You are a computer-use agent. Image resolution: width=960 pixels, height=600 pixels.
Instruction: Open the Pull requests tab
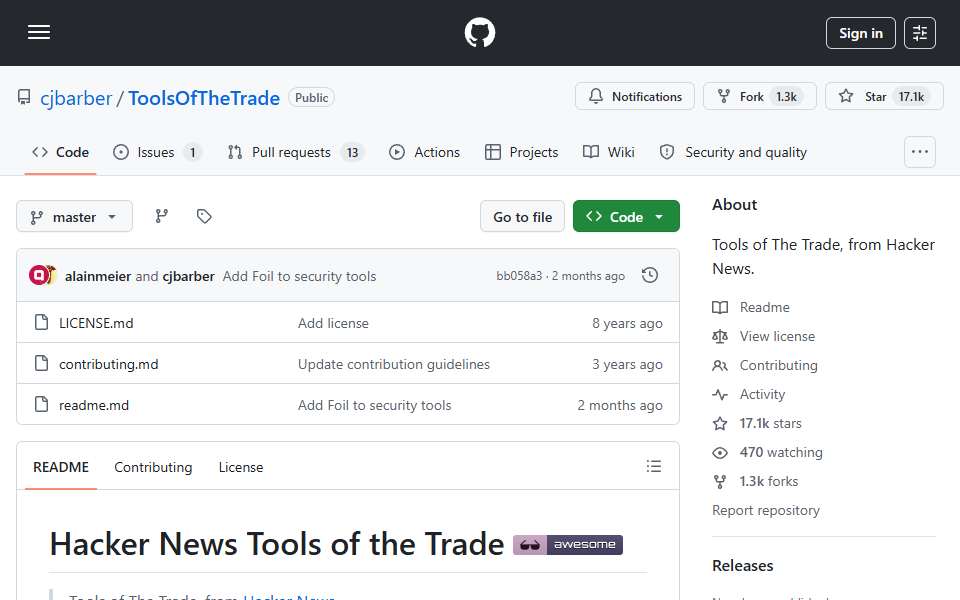tap(295, 152)
